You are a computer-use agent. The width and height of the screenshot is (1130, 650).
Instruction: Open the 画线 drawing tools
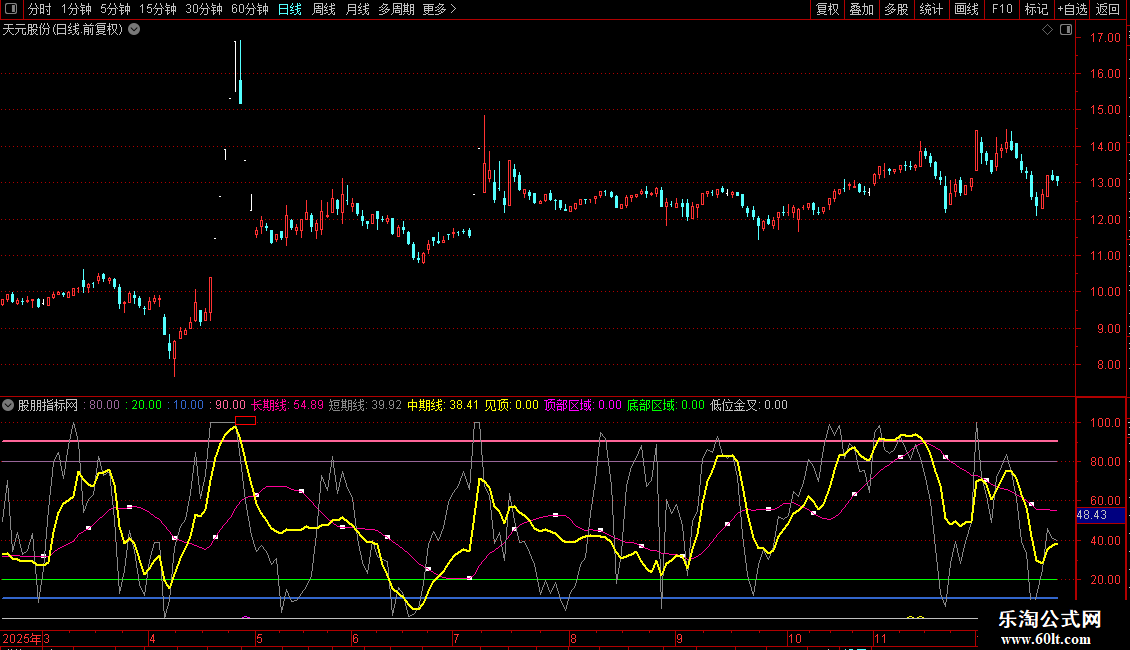tap(966, 10)
